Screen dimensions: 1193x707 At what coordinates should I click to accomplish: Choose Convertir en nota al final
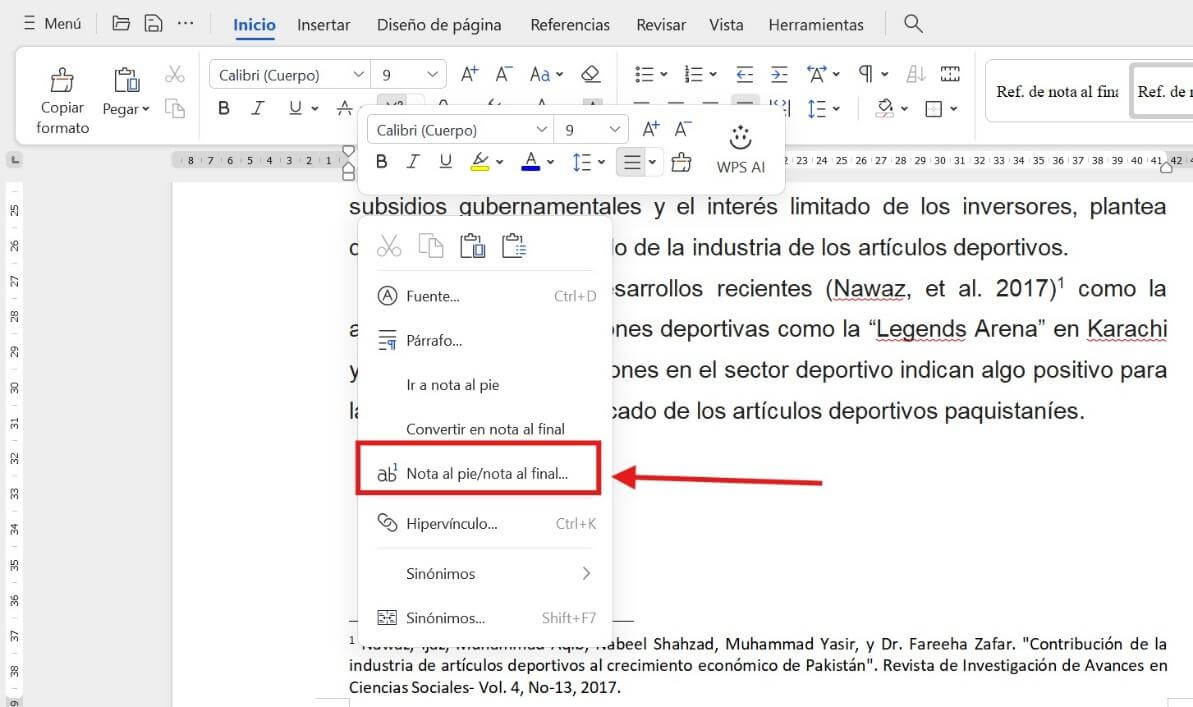[x=486, y=428]
